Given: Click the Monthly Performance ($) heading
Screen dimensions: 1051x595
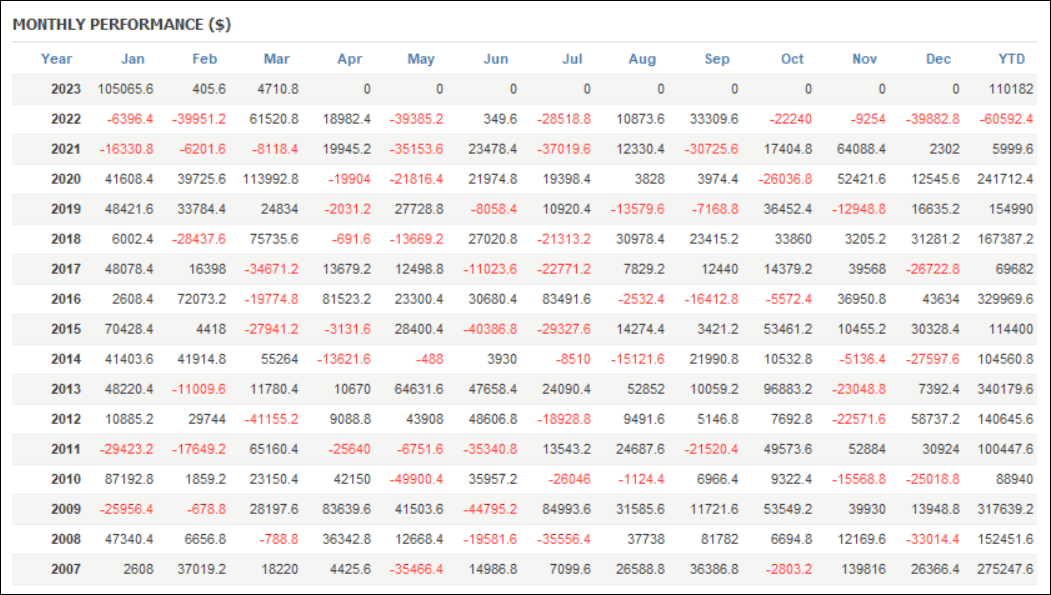Looking at the screenshot, I should point(122,25).
